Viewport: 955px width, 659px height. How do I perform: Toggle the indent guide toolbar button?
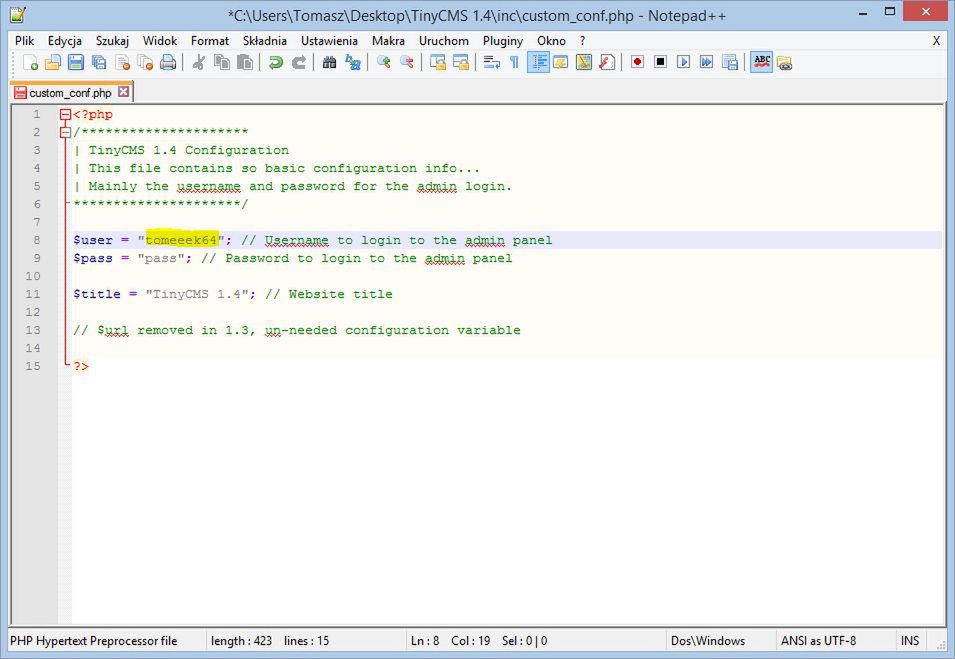point(538,62)
